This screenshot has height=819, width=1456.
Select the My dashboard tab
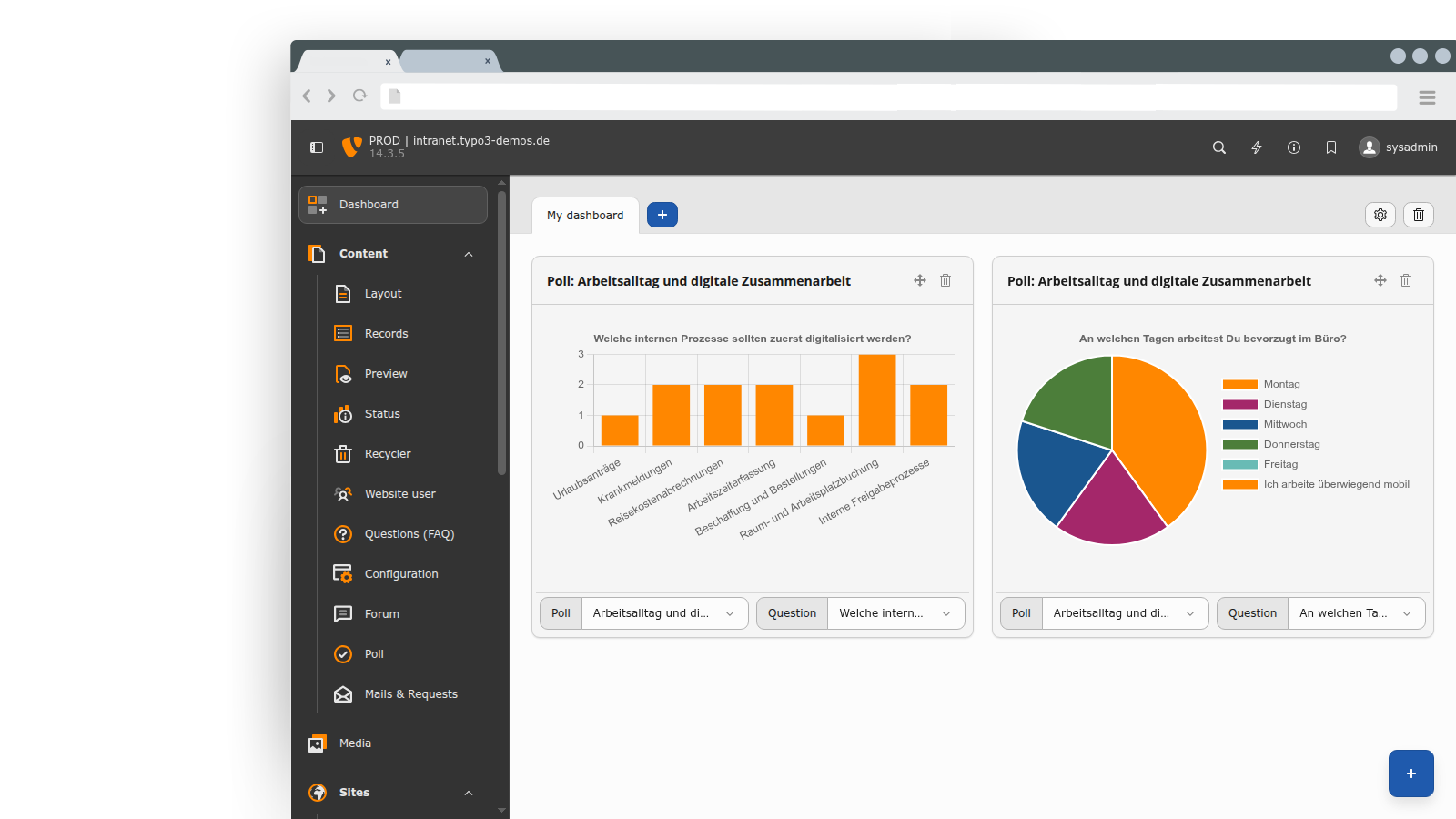pyautogui.click(x=585, y=216)
